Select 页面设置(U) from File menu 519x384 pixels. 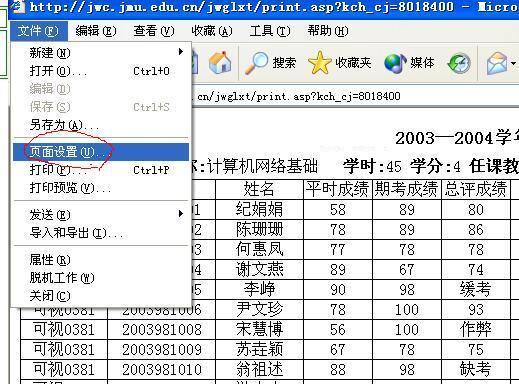click(x=101, y=152)
